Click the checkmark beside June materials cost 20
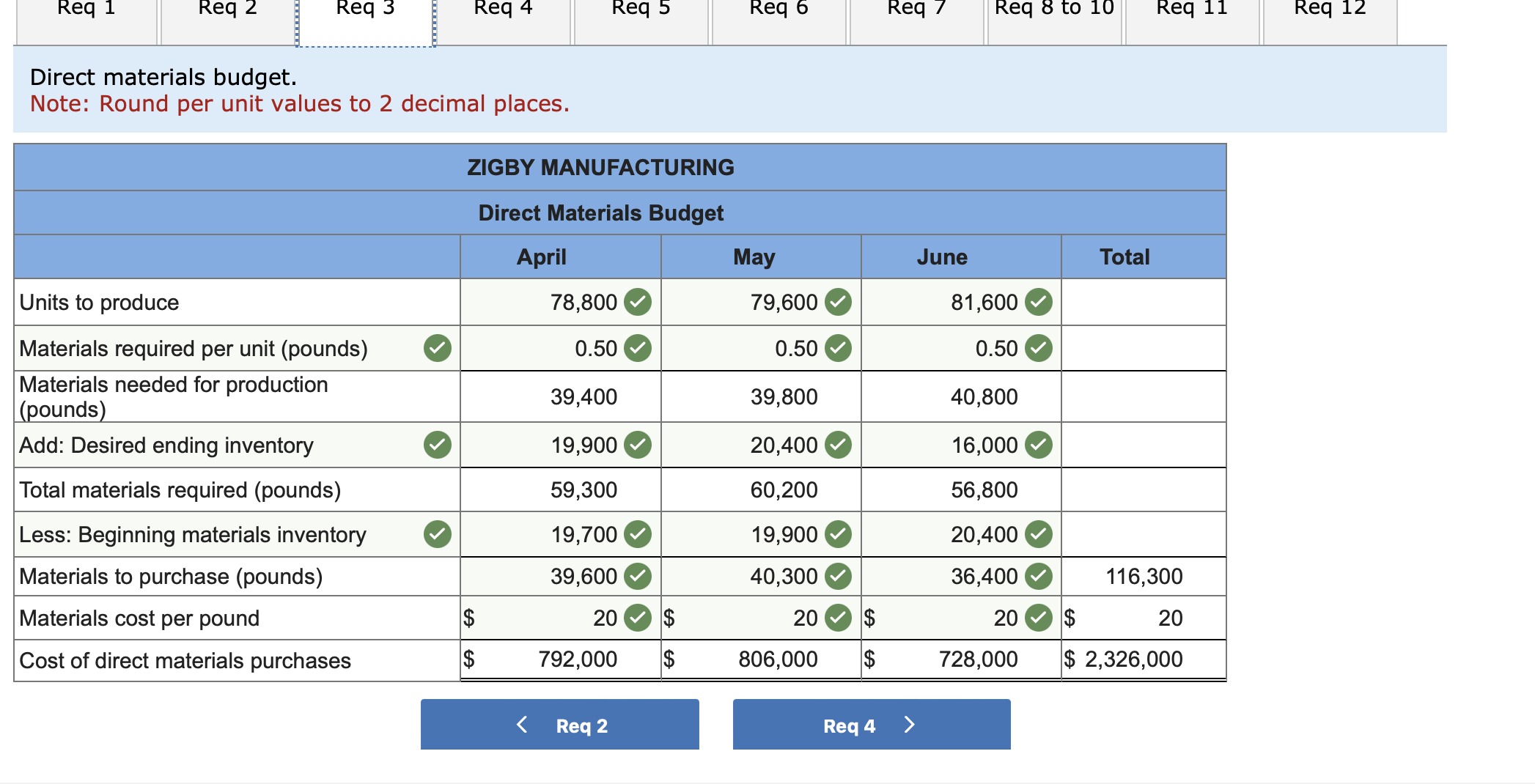 tap(1038, 618)
